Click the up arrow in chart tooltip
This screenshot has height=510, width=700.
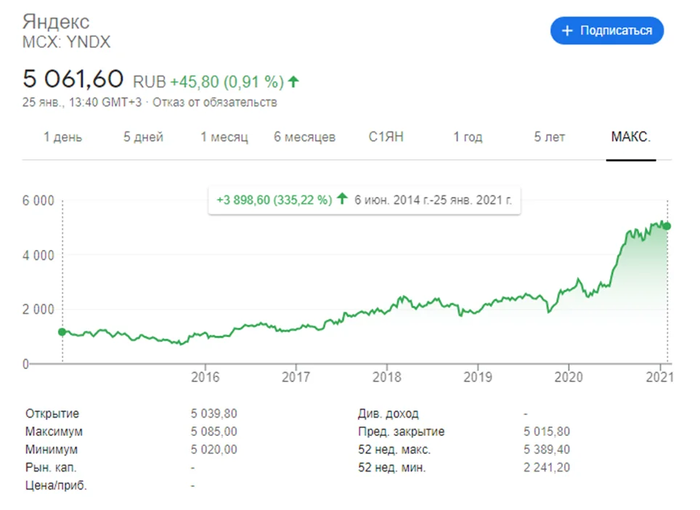pyautogui.click(x=343, y=200)
